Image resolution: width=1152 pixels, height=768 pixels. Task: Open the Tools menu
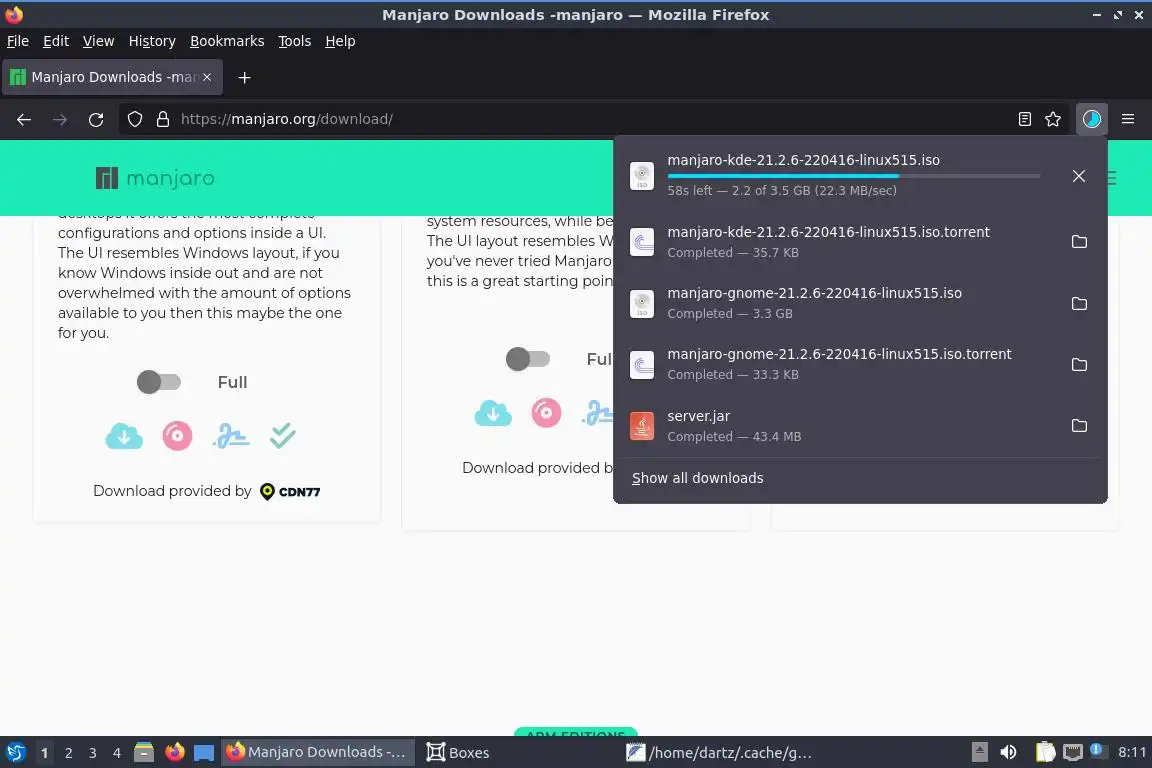pos(295,41)
